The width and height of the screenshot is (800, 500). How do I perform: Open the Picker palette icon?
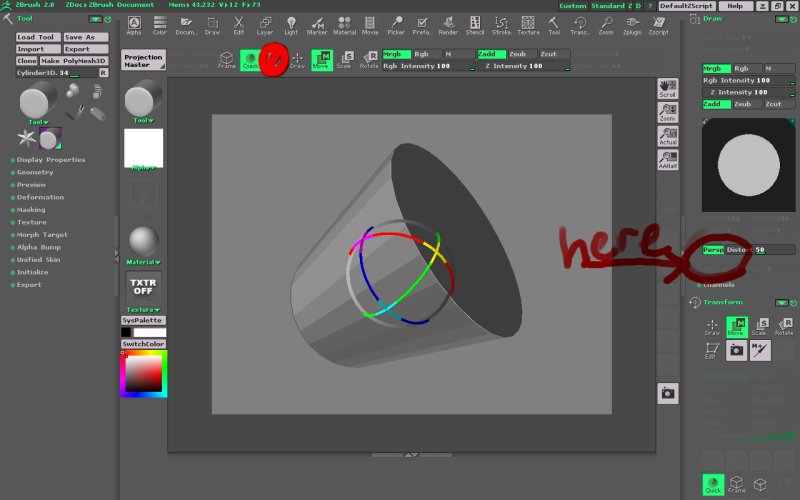(x=396, y=25)
